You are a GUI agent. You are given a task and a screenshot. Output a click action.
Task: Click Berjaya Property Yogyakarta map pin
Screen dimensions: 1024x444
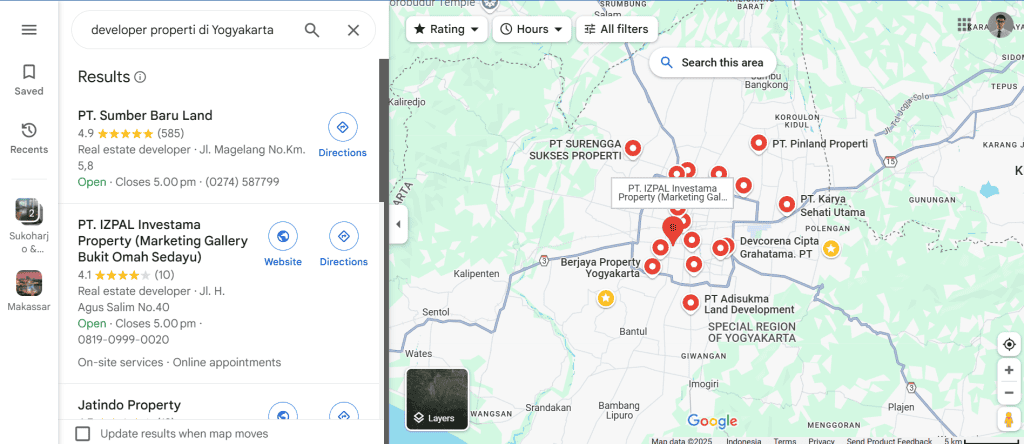coord(652,266)
